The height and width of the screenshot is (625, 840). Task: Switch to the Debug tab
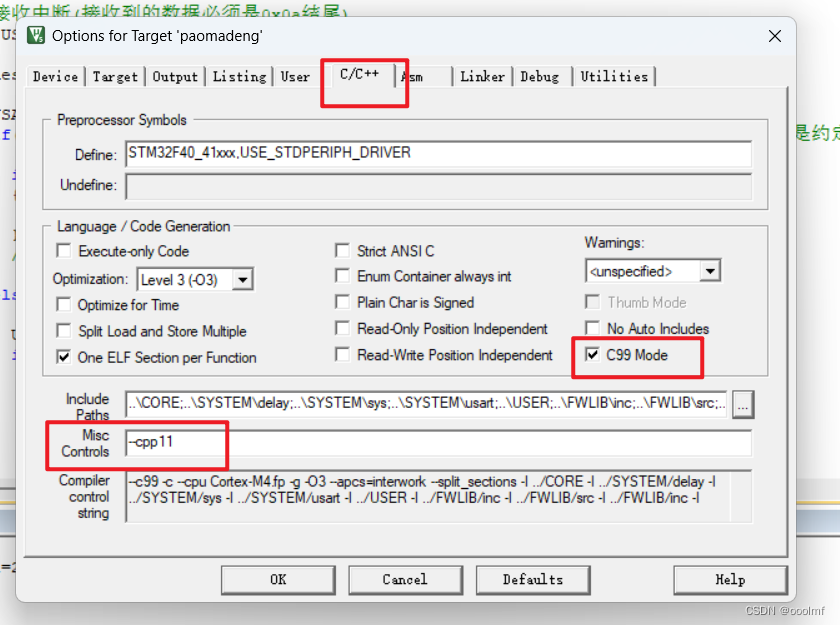tap(540, 76)
